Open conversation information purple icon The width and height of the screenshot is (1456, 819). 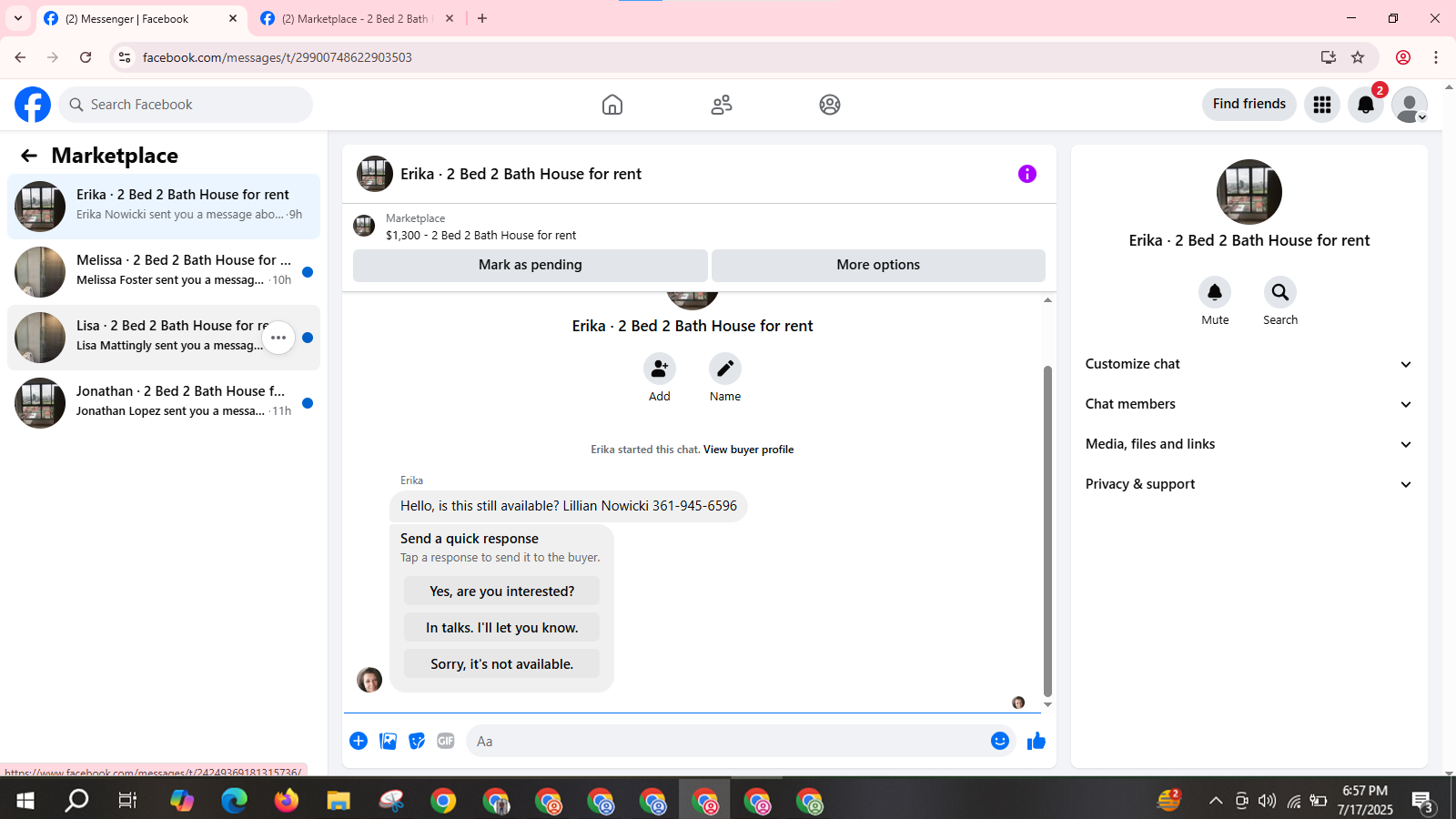coord(1027,174)
